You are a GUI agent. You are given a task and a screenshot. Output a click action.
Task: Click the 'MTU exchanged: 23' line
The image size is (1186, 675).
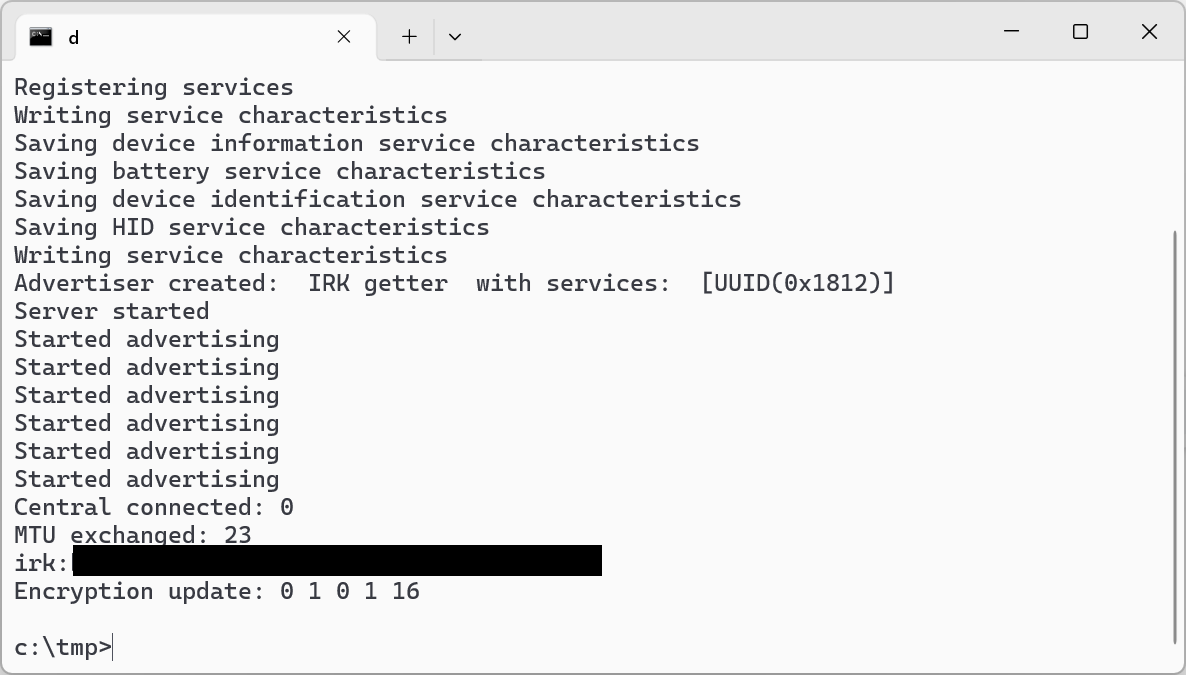[133, 535]
